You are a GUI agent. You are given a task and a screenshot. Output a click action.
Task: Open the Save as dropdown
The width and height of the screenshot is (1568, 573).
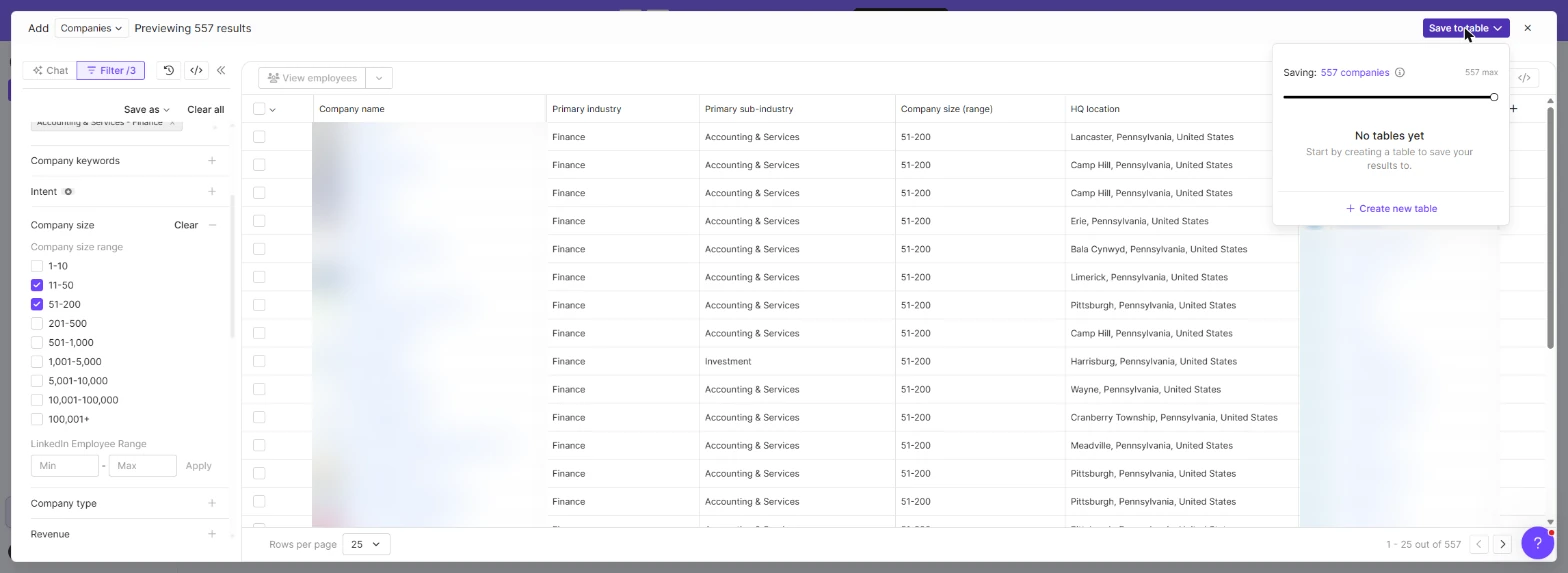click(147, 109)
